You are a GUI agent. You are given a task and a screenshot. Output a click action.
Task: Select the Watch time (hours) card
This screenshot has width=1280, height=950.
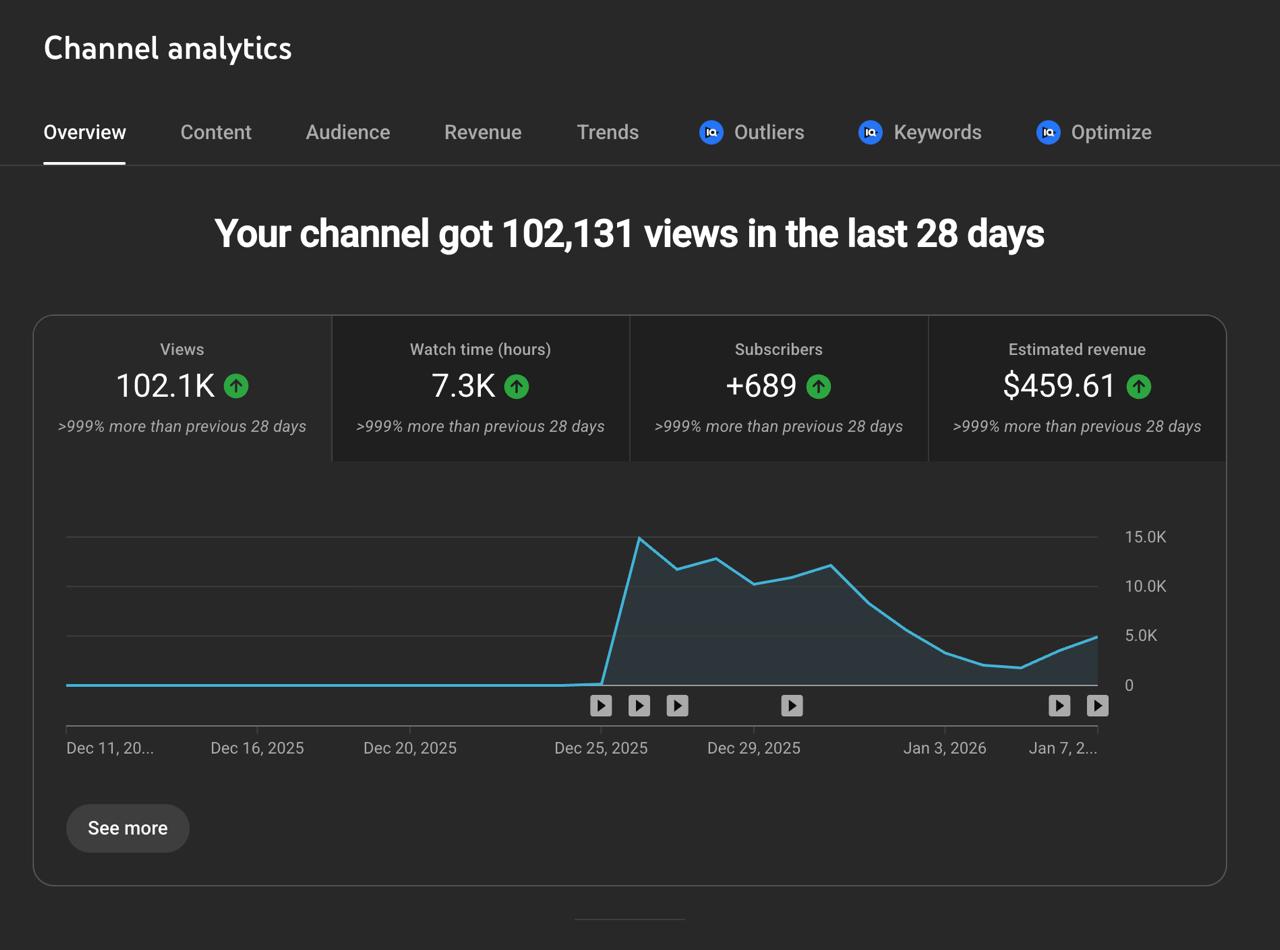point(480,389)
